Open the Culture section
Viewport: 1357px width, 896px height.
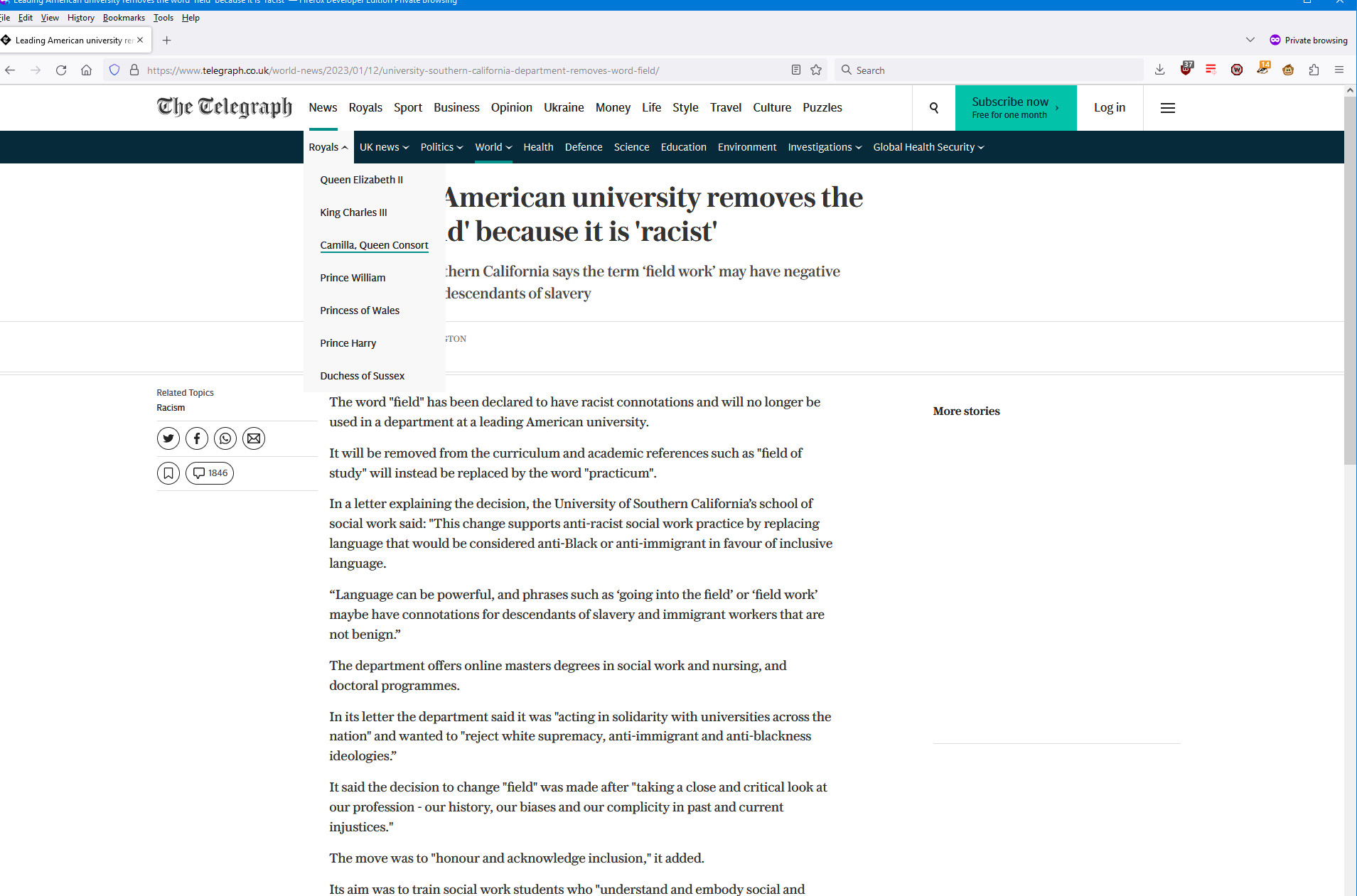click(772, 107)
